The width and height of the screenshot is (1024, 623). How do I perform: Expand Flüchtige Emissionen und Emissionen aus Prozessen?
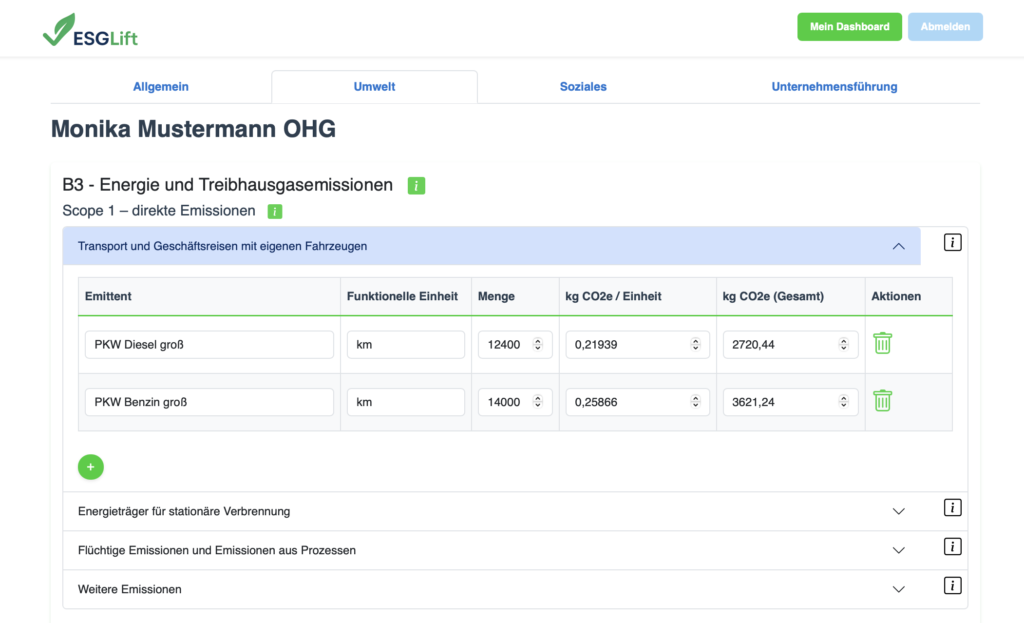pos(898,550)
